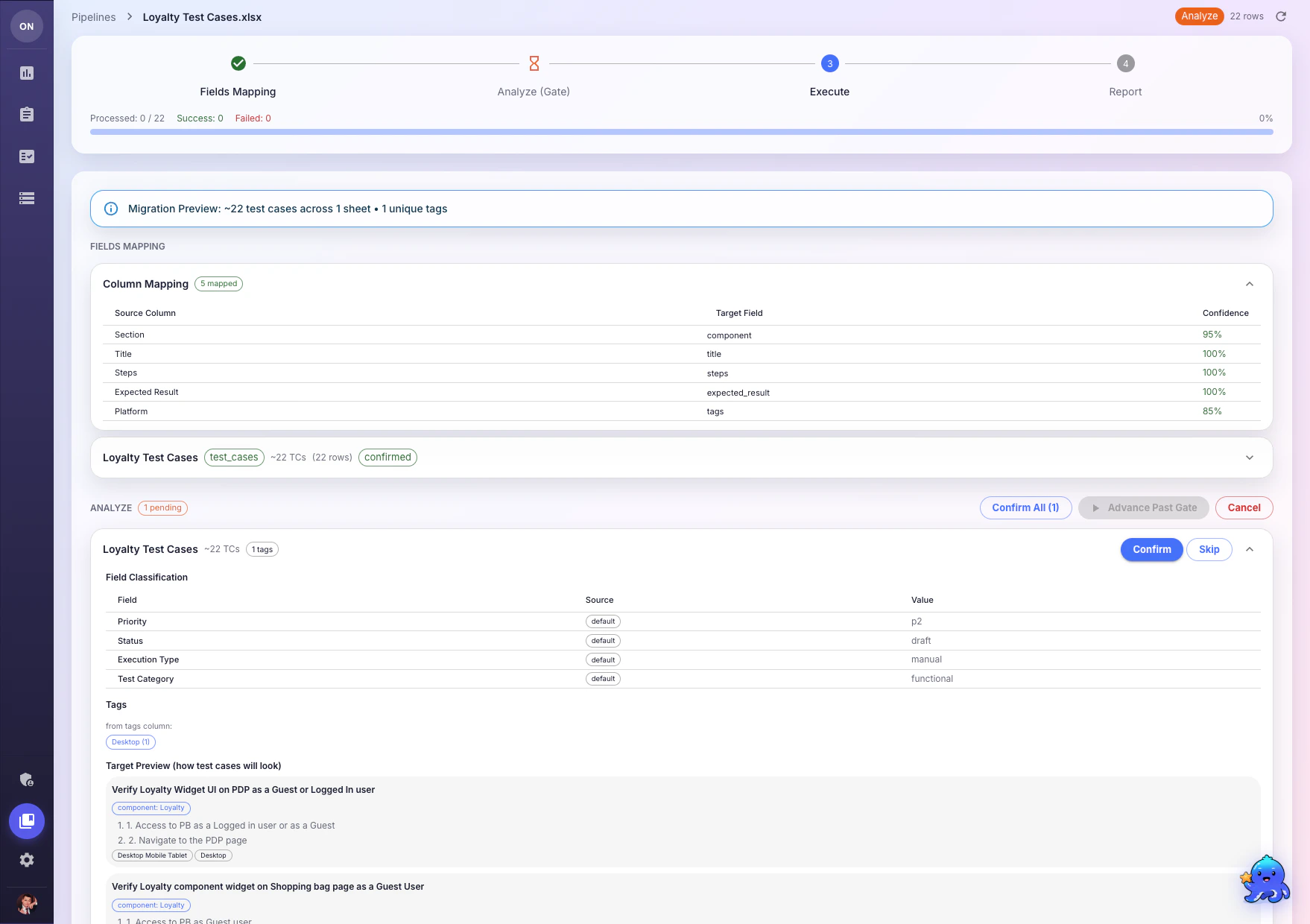Screen dimensions: 1310x924
Task: Open the test runs checklist icon
Action: [x=27, y=156]
